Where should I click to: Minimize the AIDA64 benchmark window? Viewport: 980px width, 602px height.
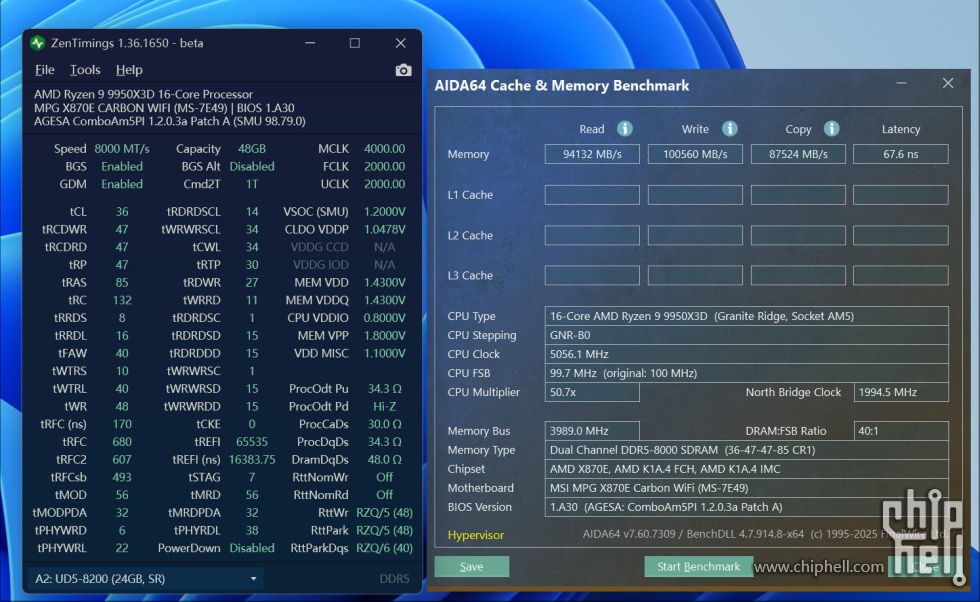tap(901, 83)
